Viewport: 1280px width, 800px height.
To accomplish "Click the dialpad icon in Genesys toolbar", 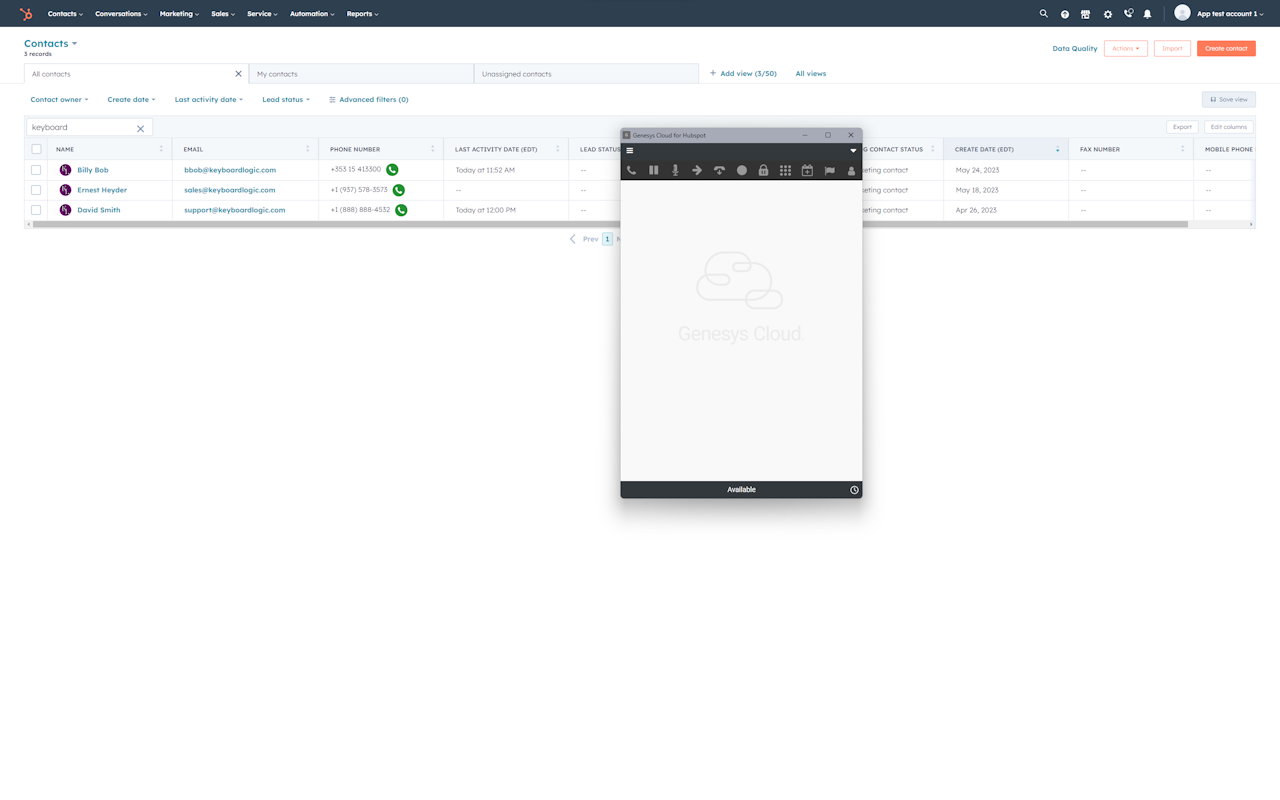I will (785, 171).
